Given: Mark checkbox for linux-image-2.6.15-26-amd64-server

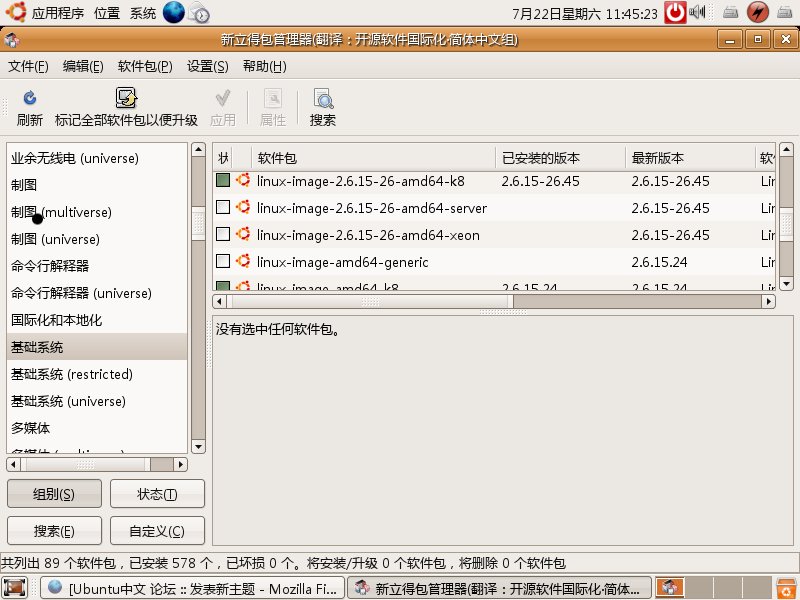Looking at the screenshot, I should [223, 207].
